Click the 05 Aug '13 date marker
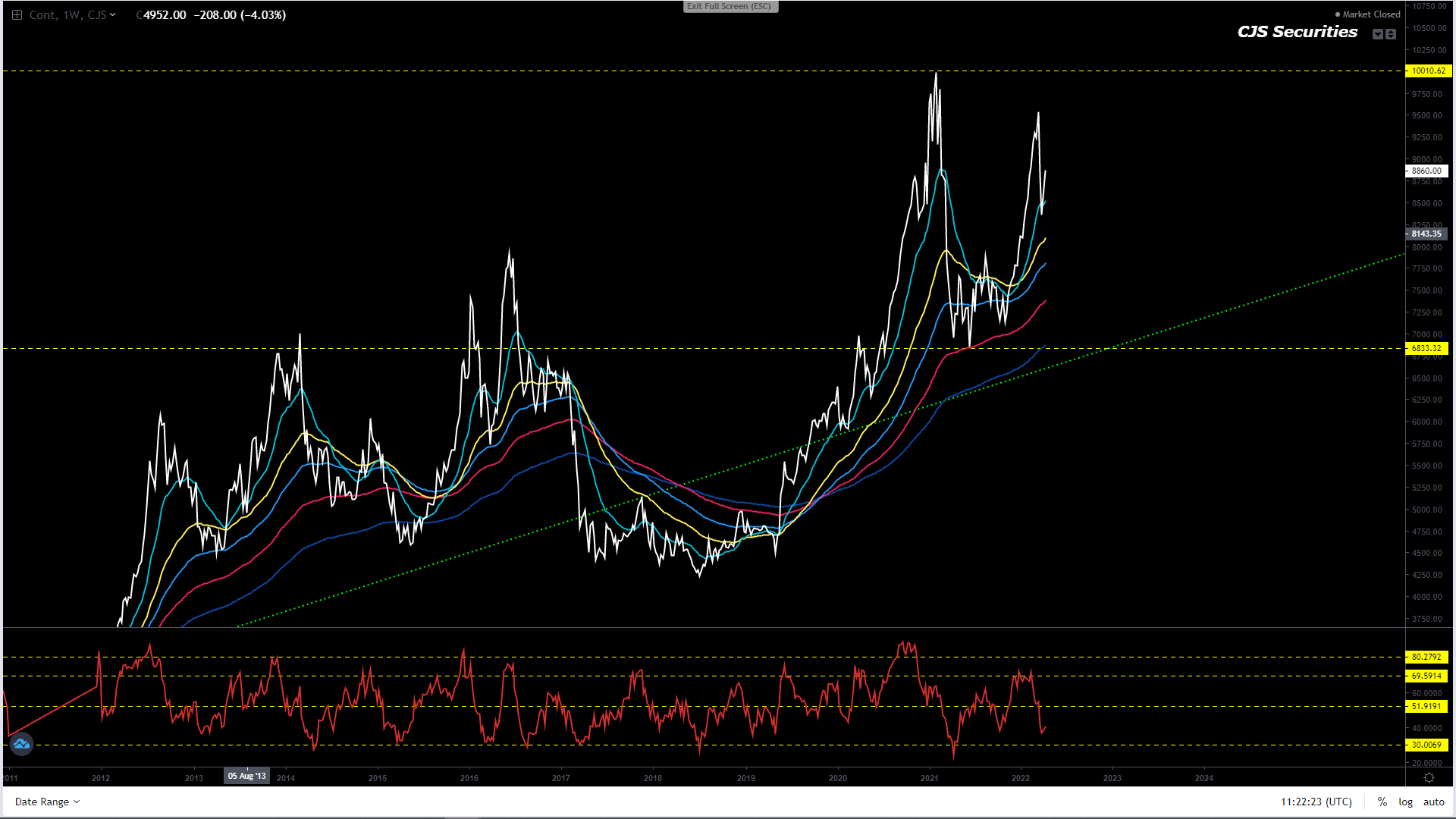The image size is (1456, 819). 246,776
